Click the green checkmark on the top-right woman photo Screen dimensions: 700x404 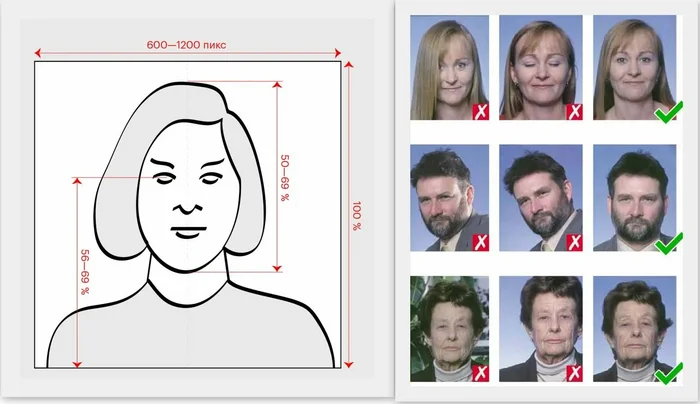pyautogui.click(x=668, y=112)
